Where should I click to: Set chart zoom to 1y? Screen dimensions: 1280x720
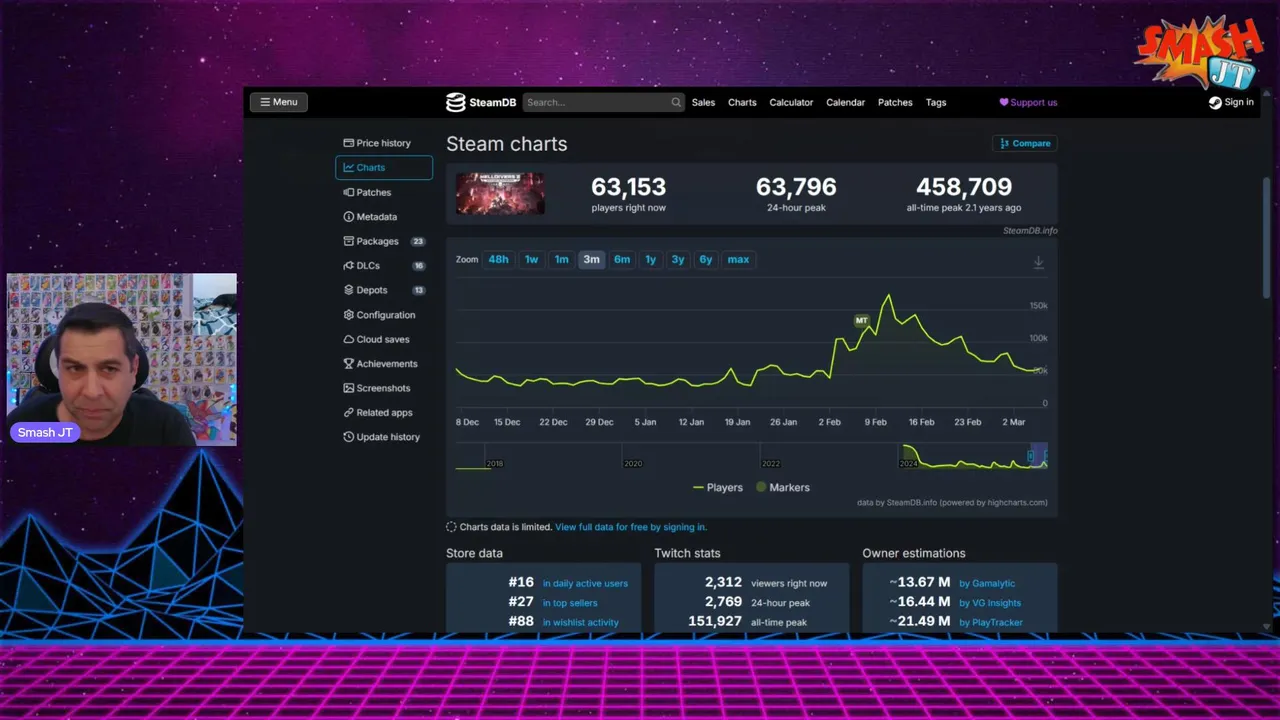[650, 259]
